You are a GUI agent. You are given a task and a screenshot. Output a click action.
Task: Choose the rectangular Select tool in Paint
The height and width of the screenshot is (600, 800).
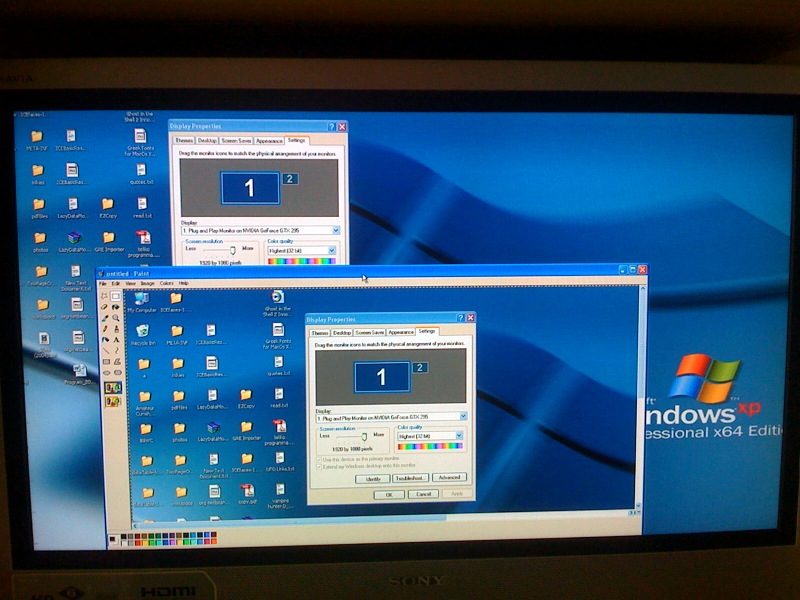click(x=116, y=296)
